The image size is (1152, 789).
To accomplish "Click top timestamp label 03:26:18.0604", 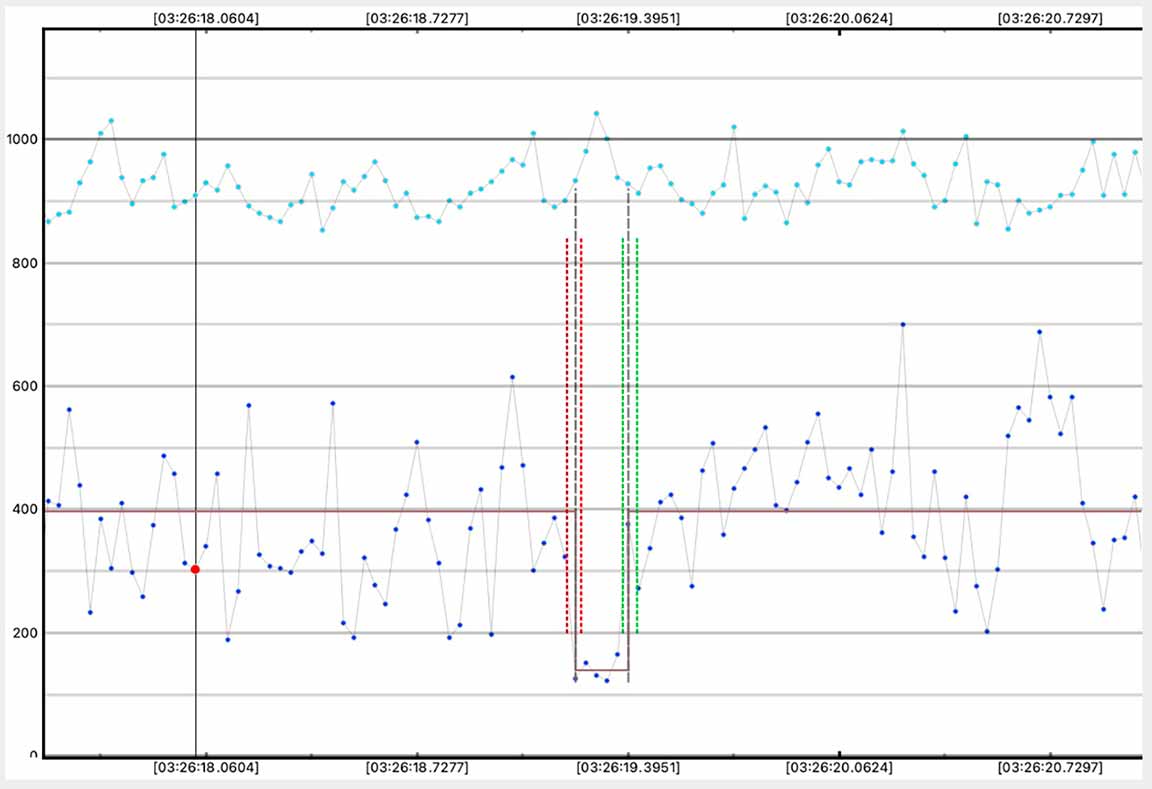I will (x=204, y=18).
